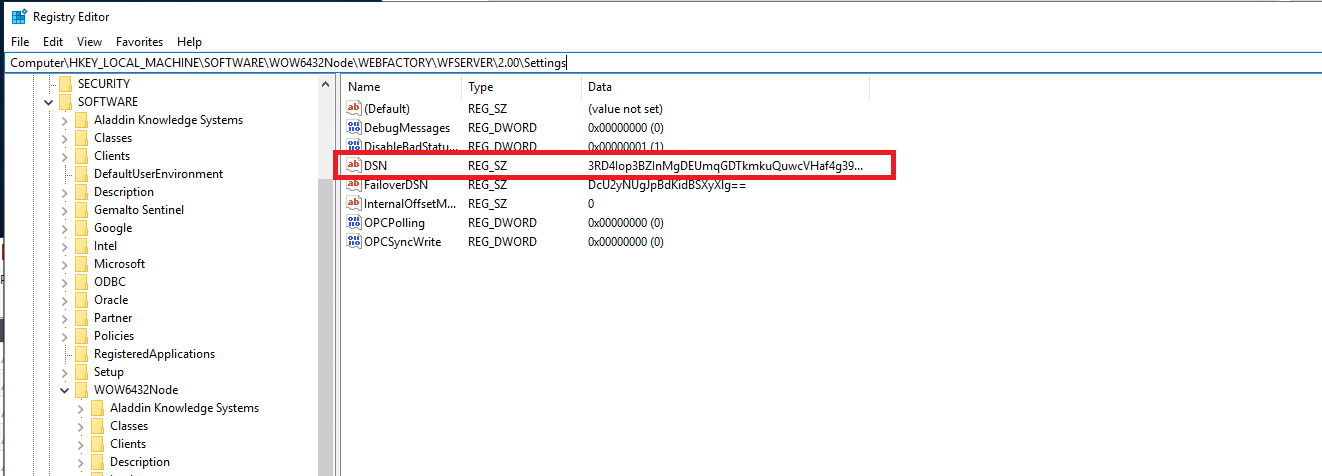Click the OPCSyncWrite DWORD icon
This screenshot has width=1322, height=476.
click(353, 242)
